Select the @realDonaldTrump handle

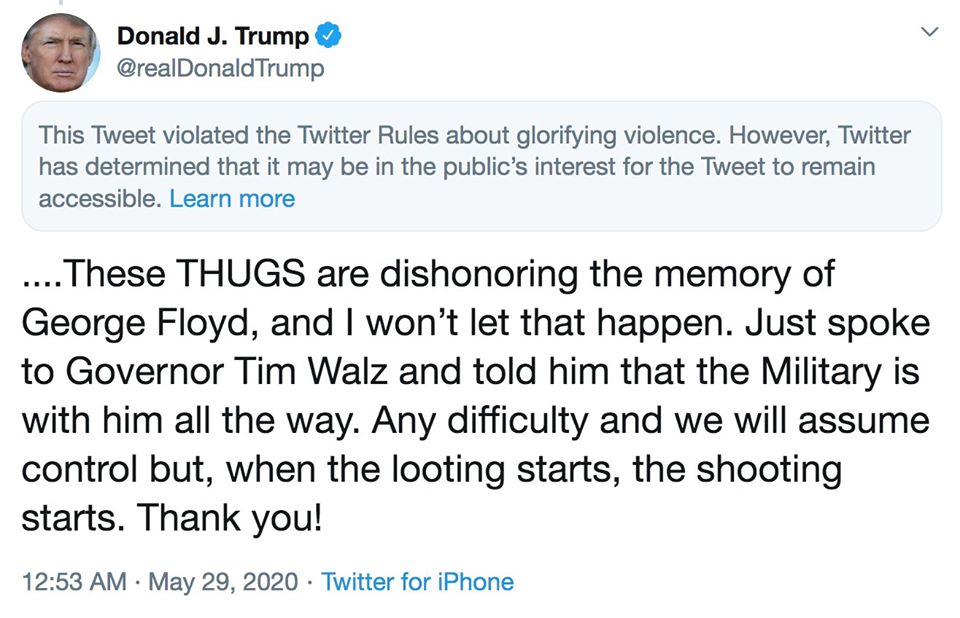pyautogui.click(x=221, y=68)
